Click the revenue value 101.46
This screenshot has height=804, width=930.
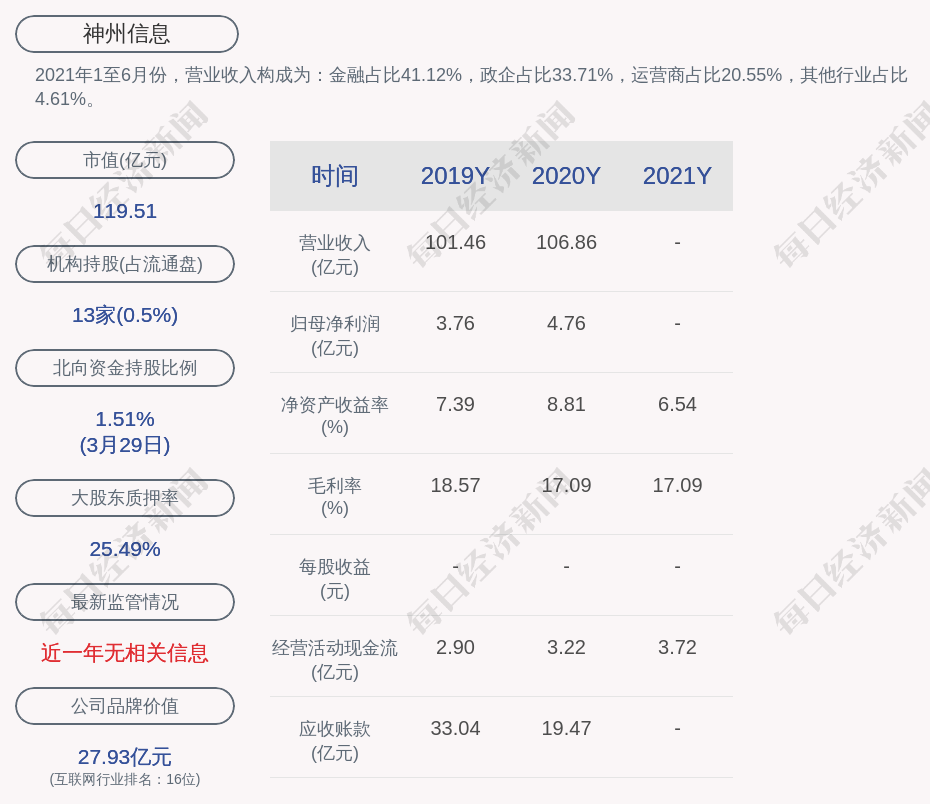[455, 243]
